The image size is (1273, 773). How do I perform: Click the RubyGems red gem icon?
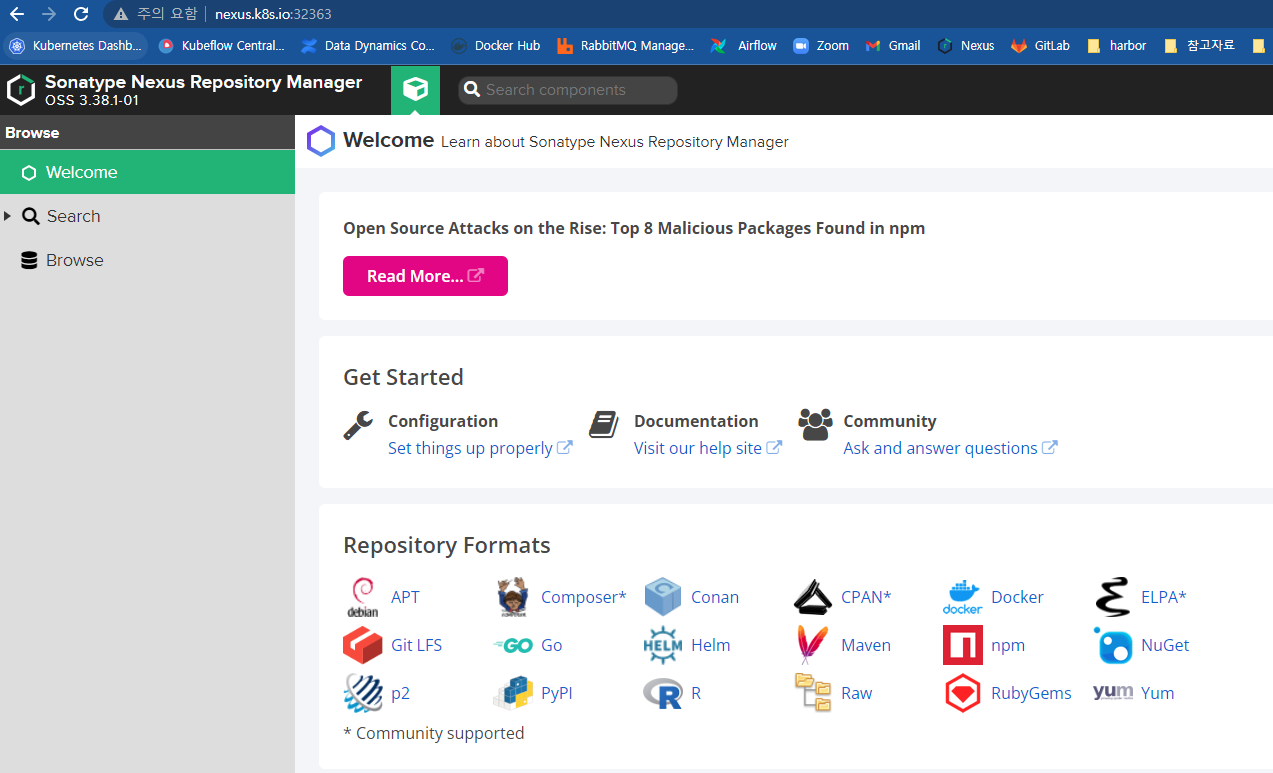[x=962, y=693]
